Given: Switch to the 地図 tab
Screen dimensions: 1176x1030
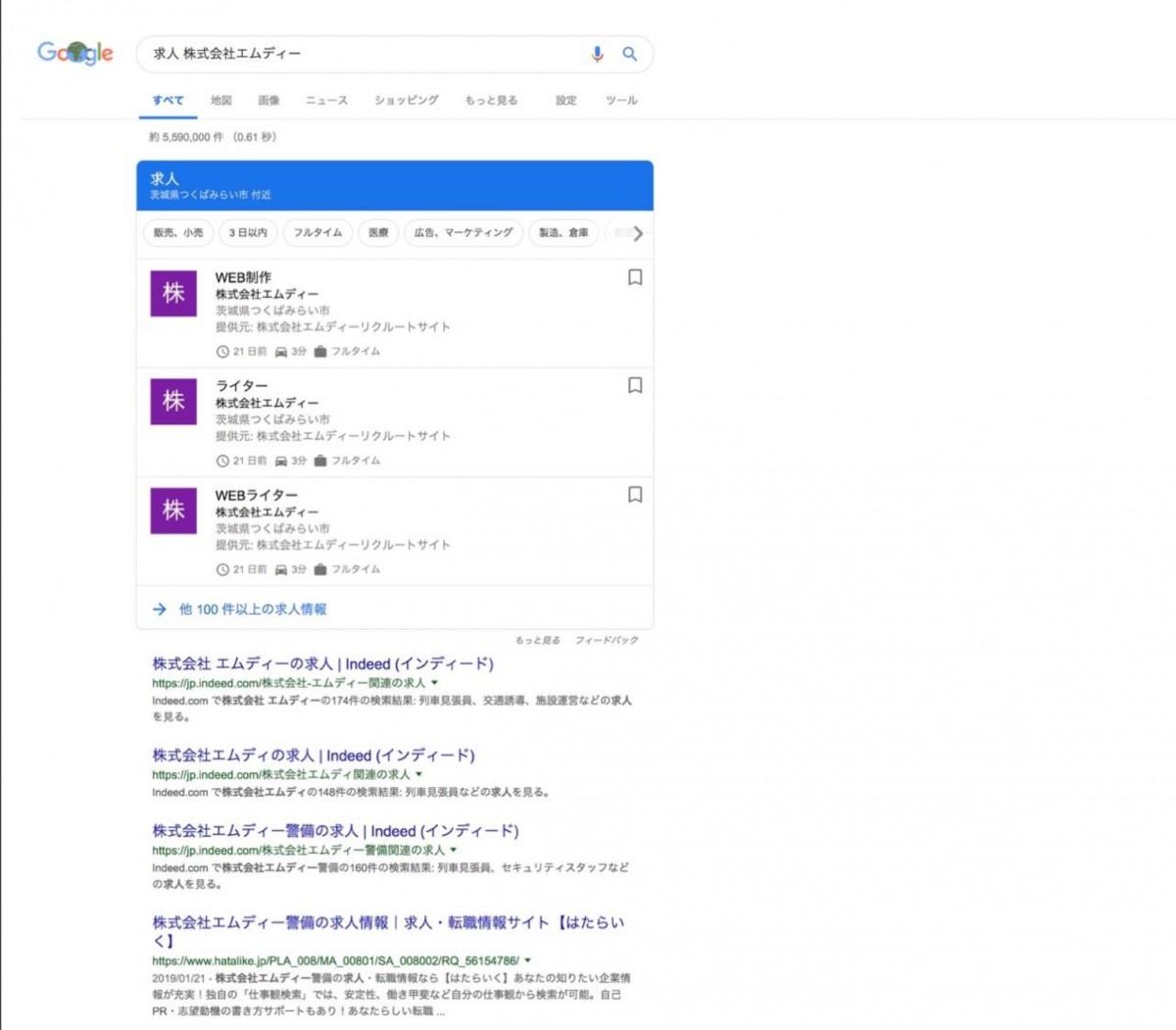Looking at the screenshot, I should [x=221, y=100].
